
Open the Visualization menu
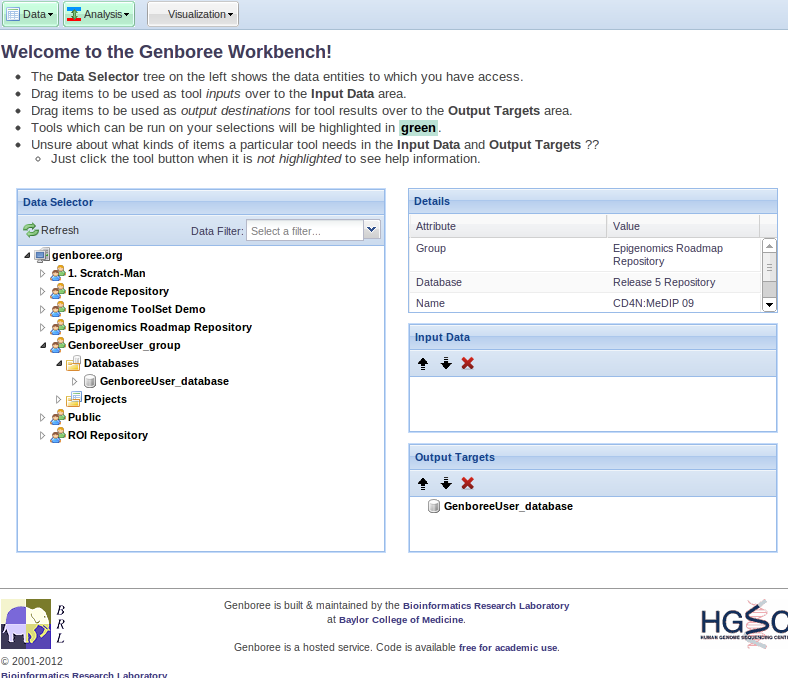[193, 14]
